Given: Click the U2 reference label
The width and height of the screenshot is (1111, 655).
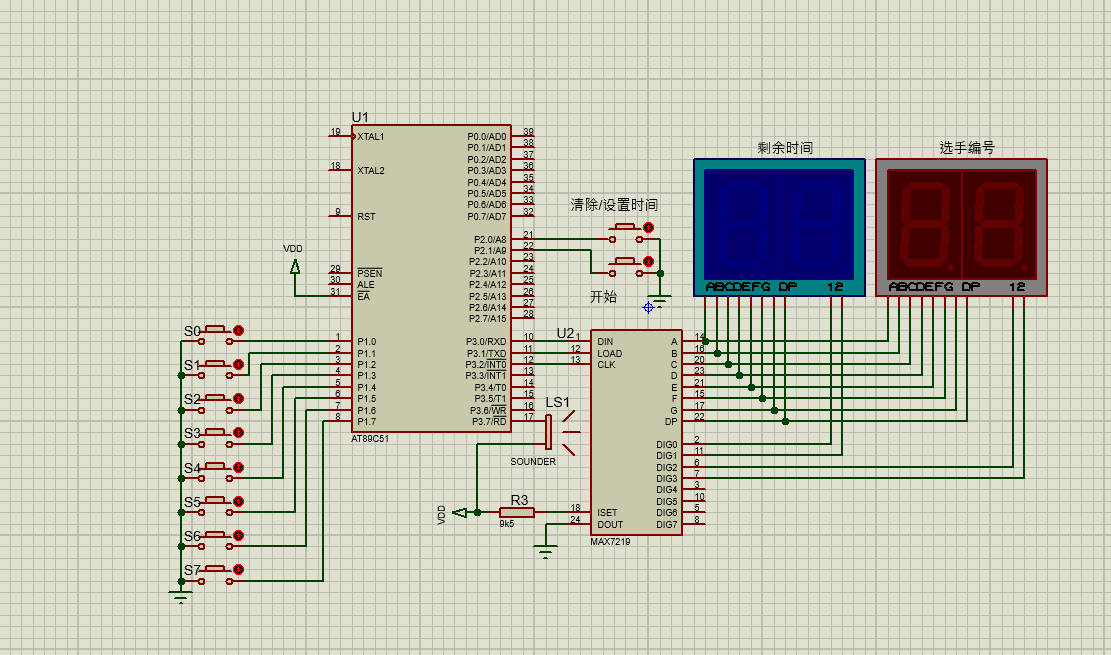Looking at the screenshot, I should [x=565, y=333].
